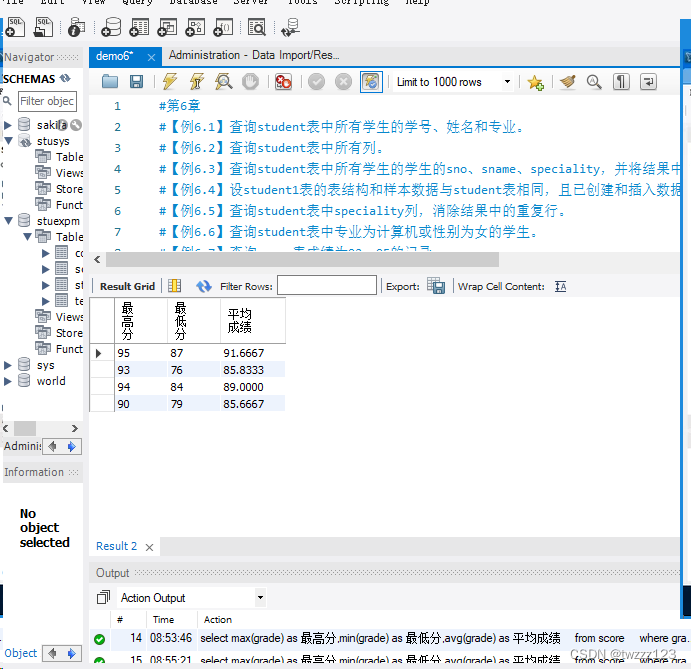Open Administration - Data Import tab

tap(254, 56)
